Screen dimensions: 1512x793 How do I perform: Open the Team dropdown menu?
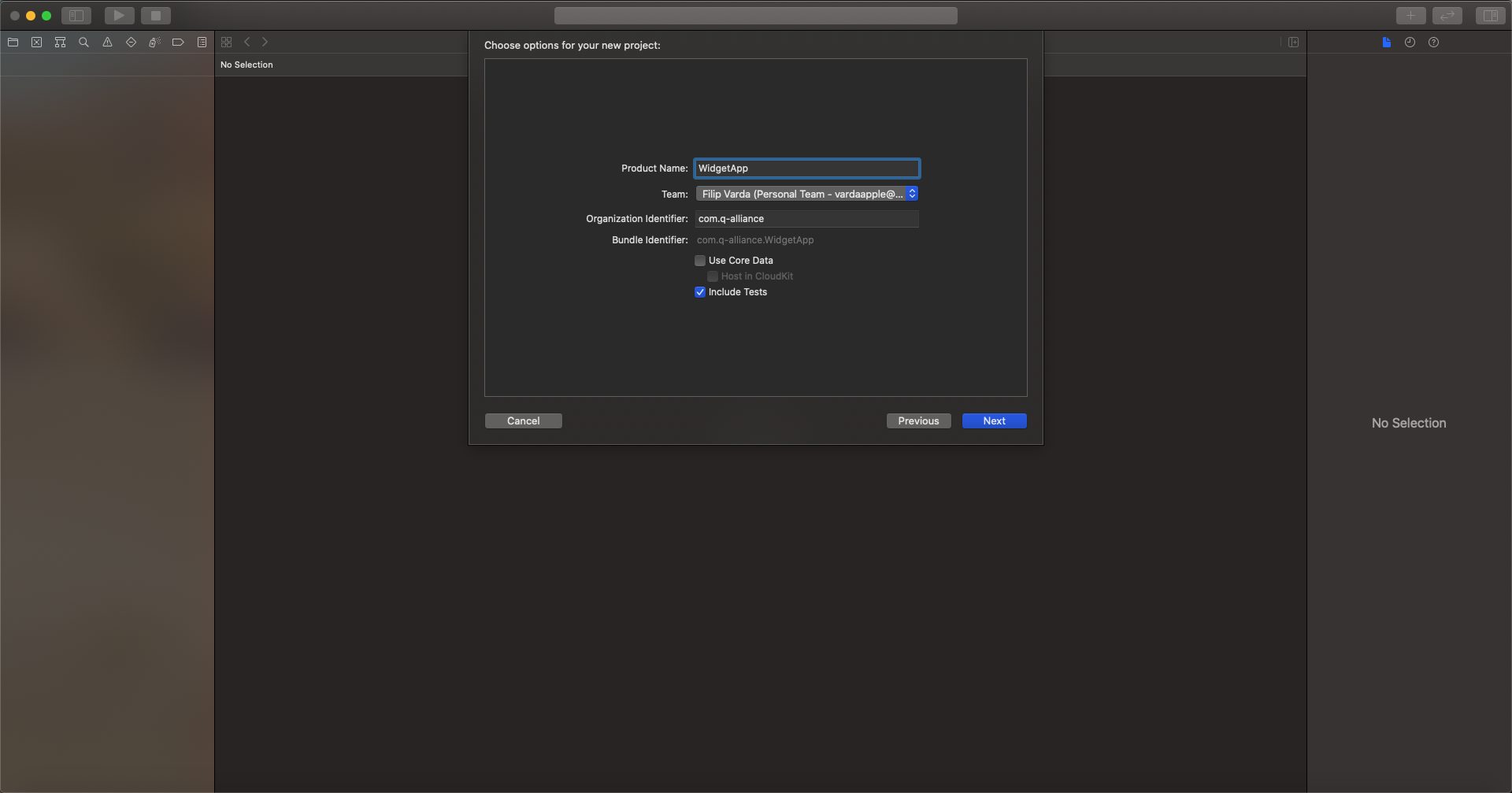[807, 194]
